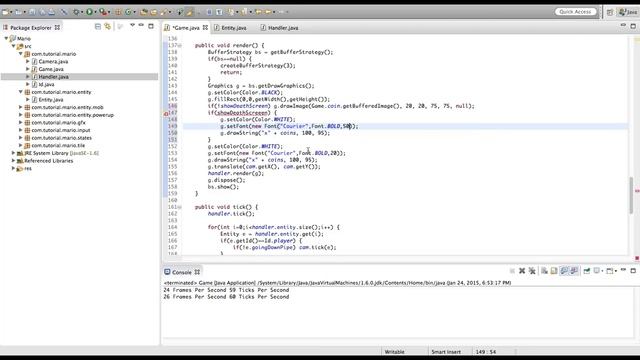Toggle Pin Console button
Viewport: 640px width, 360px height.
pos(587,271)
